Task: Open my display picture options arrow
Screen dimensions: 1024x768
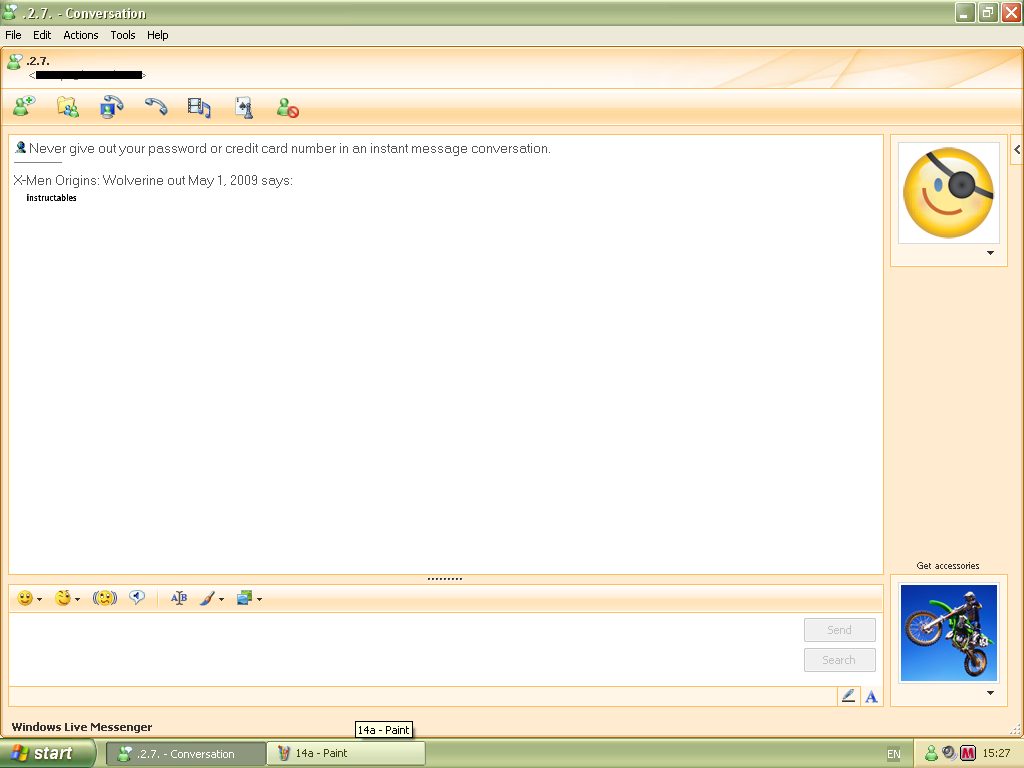Action: 990,693
